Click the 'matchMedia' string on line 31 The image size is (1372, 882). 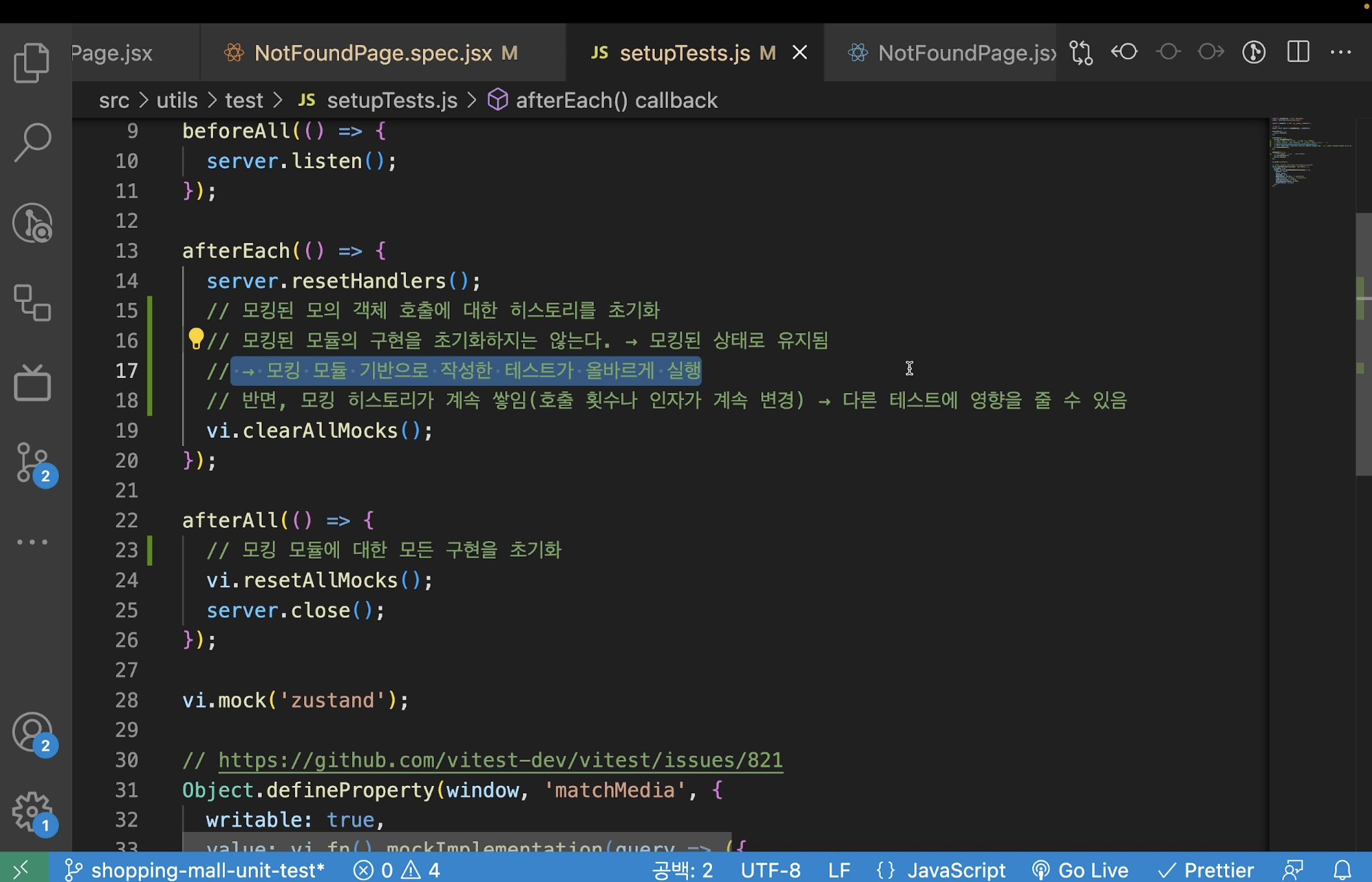point(615,790)
